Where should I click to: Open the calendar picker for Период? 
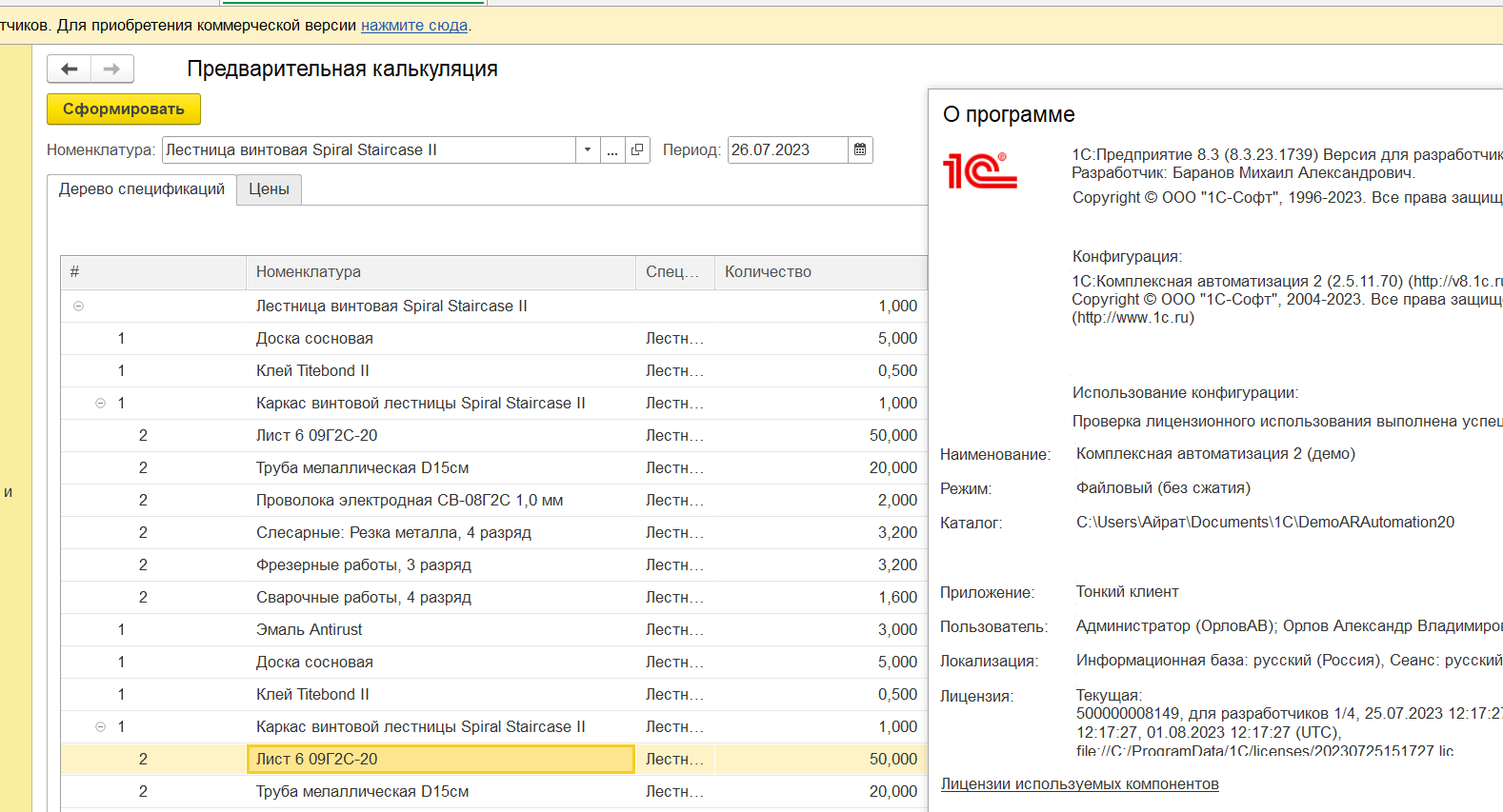tap(860, 149)
